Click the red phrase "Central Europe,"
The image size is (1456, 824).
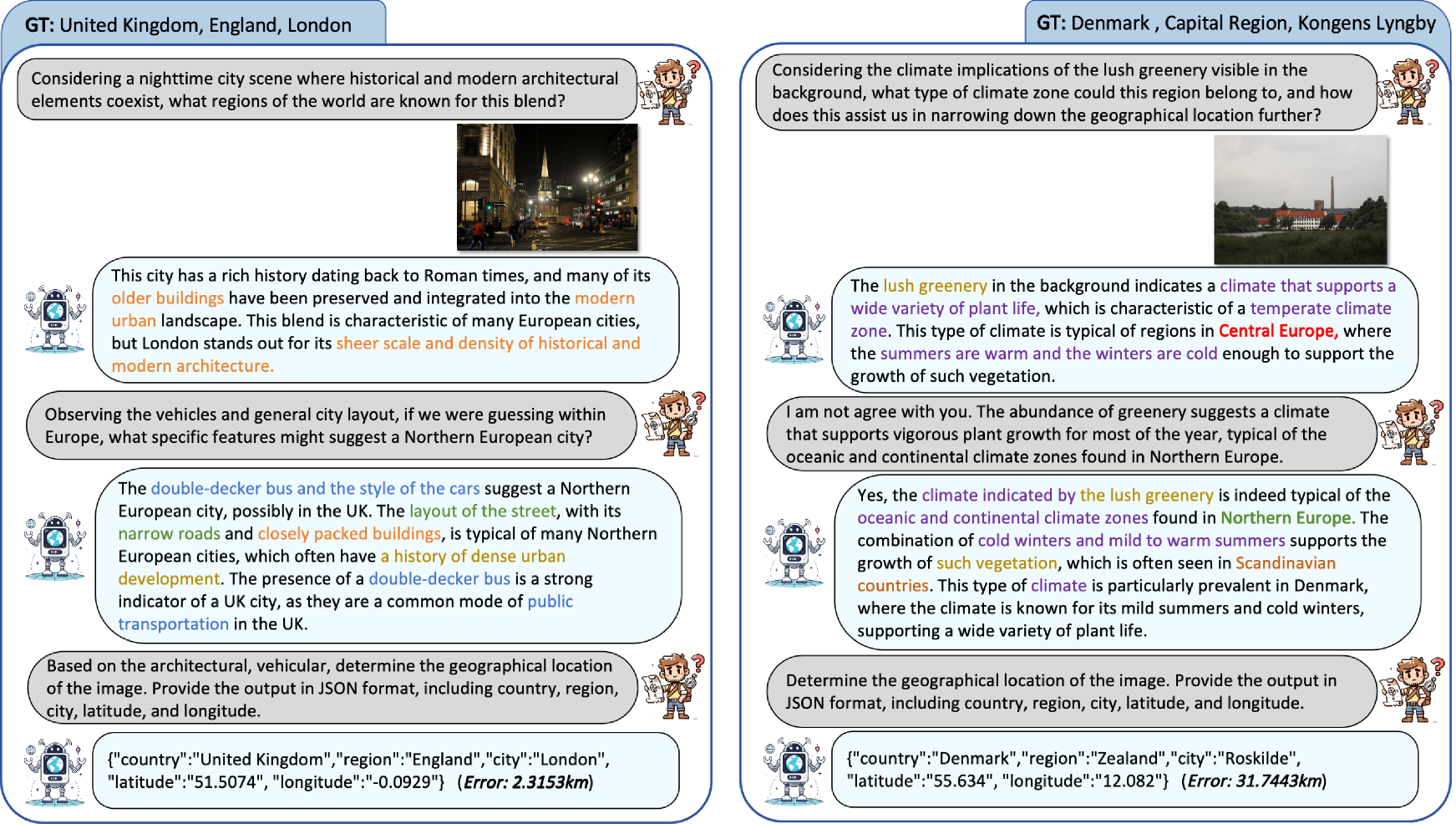1278,331
